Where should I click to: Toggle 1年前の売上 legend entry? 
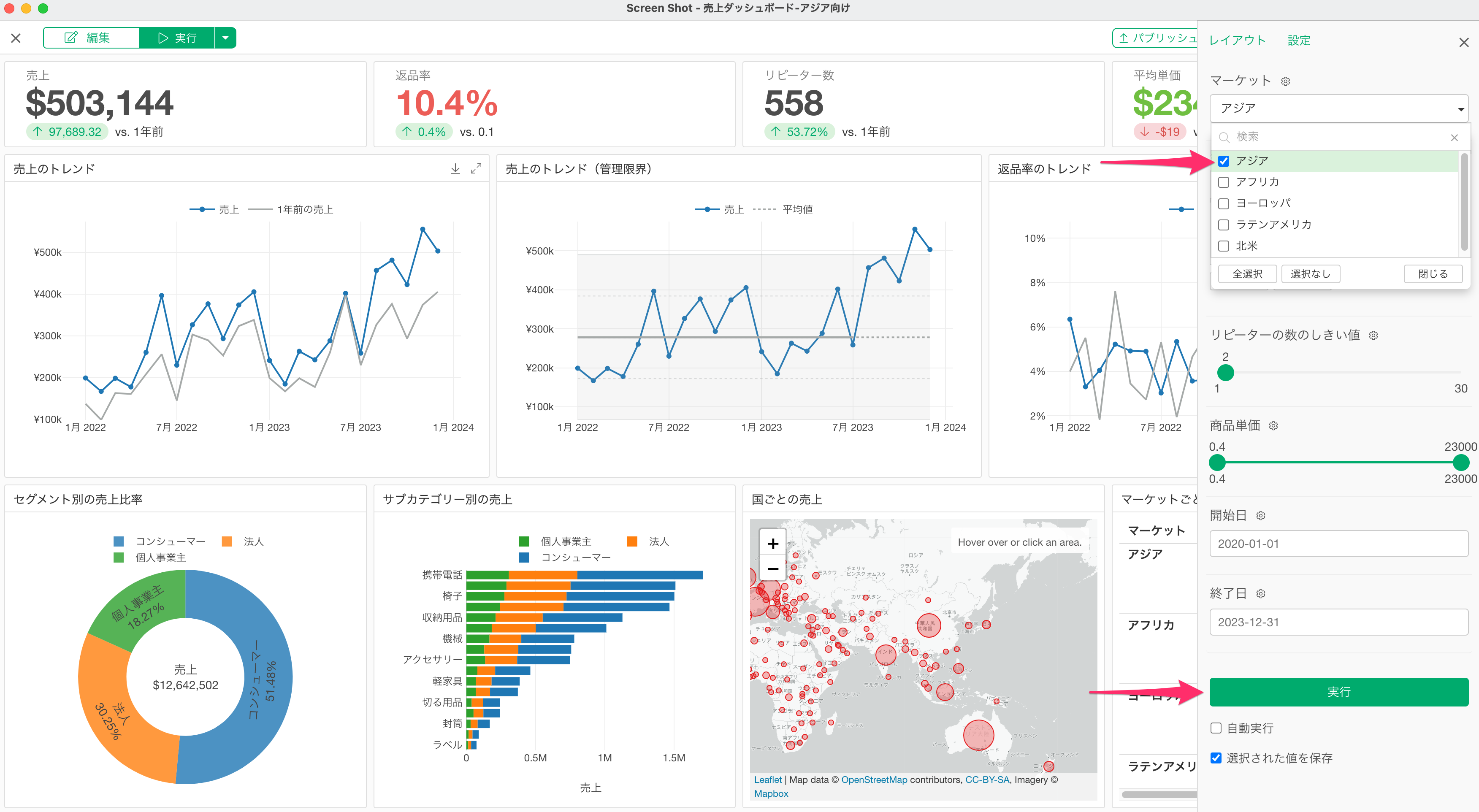pyautogui.click(x=290, y=210)
